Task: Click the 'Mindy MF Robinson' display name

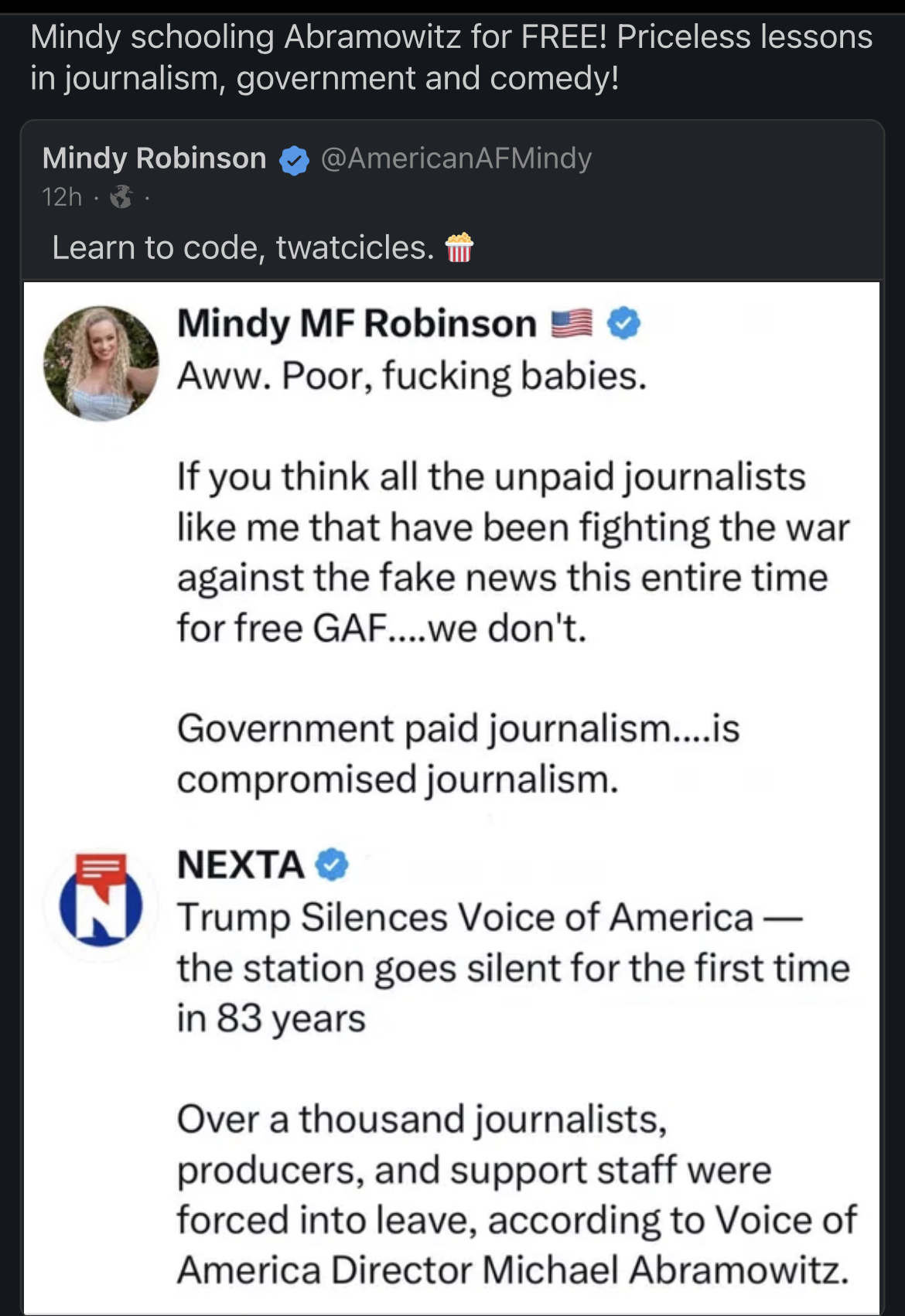Action: (x=357, y=323)
